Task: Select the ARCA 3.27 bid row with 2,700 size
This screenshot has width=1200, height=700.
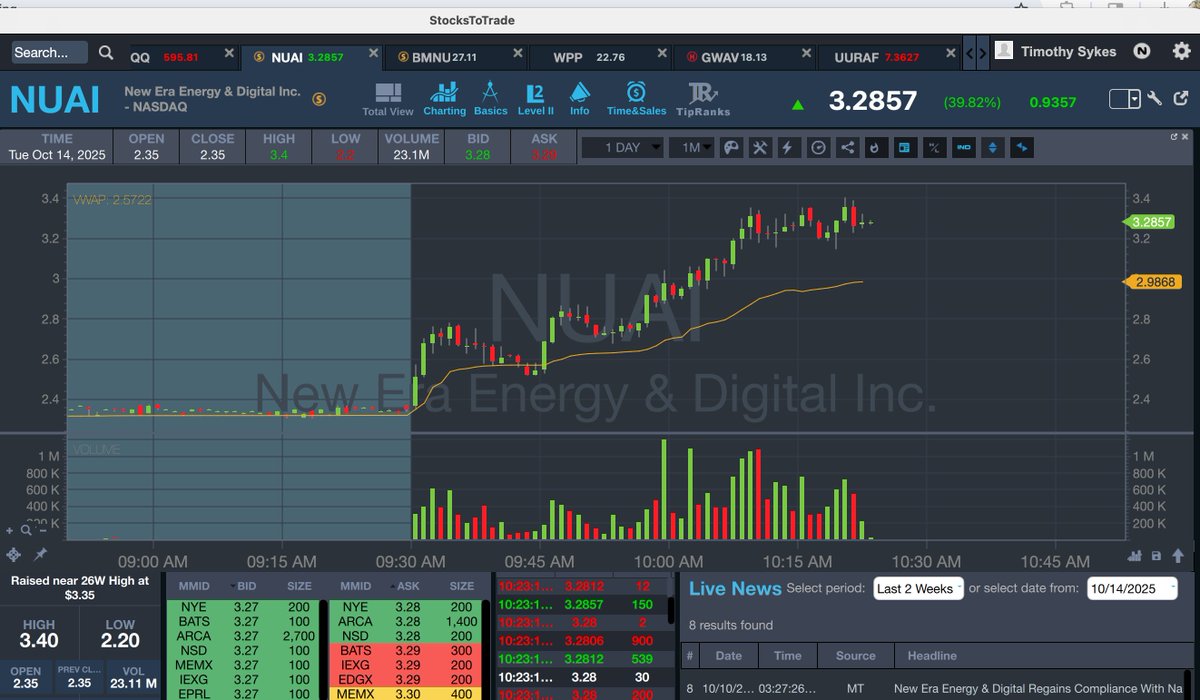Action: 243,635
